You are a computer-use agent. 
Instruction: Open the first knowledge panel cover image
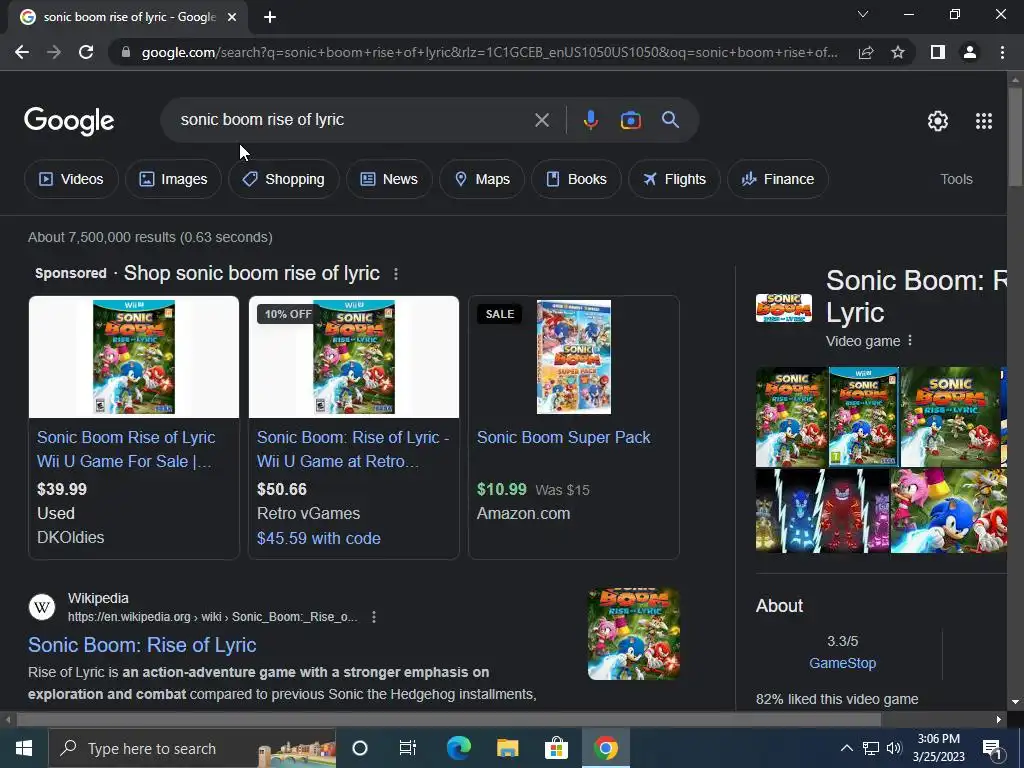pyautogui.click(x=792, y=417)
